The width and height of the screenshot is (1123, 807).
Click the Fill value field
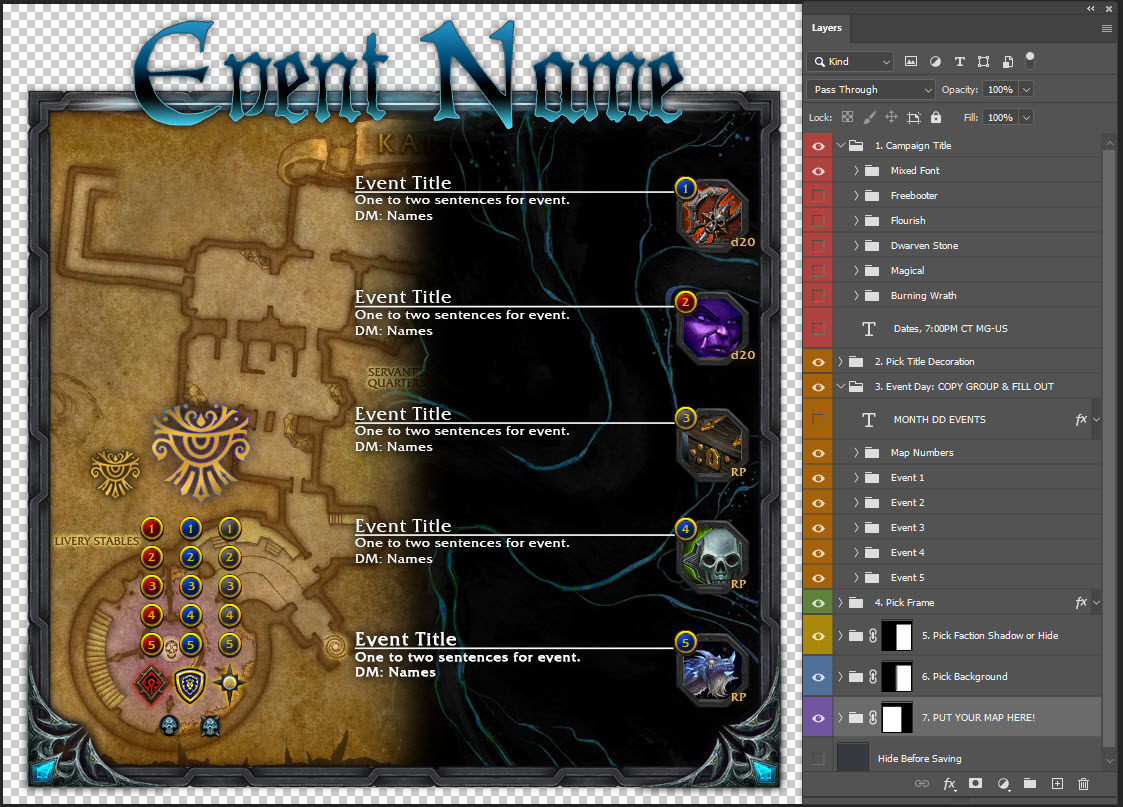pyautogui.click(x=1001, y=117)
